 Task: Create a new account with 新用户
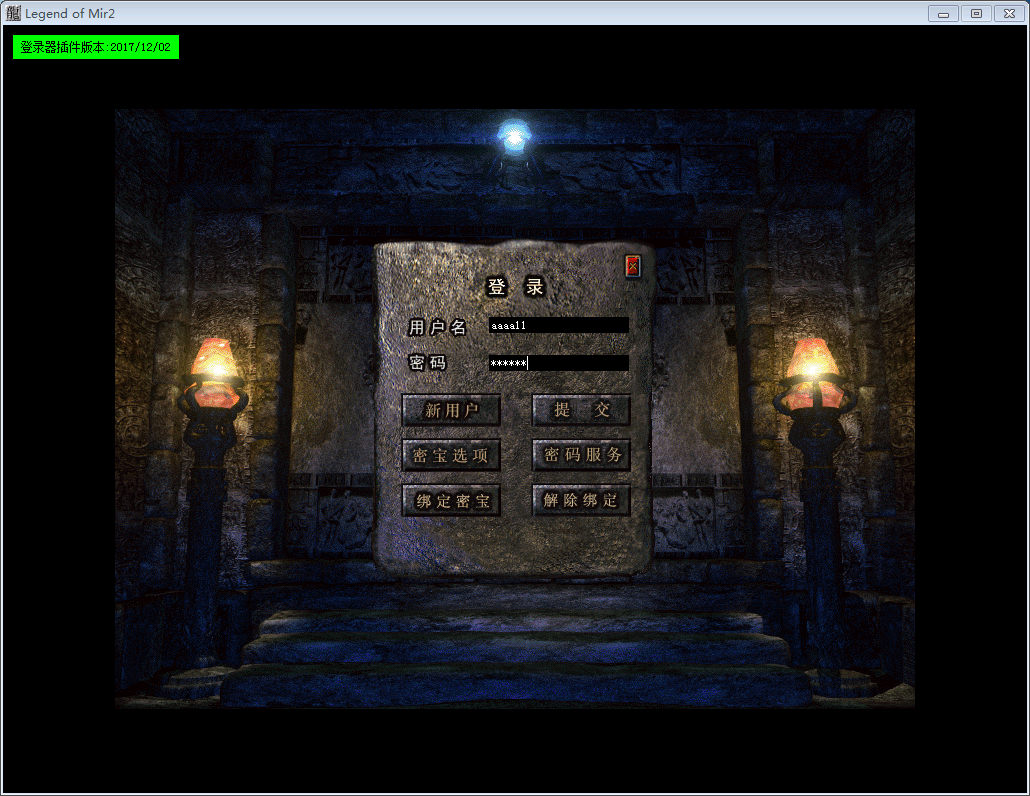[451, 410]
